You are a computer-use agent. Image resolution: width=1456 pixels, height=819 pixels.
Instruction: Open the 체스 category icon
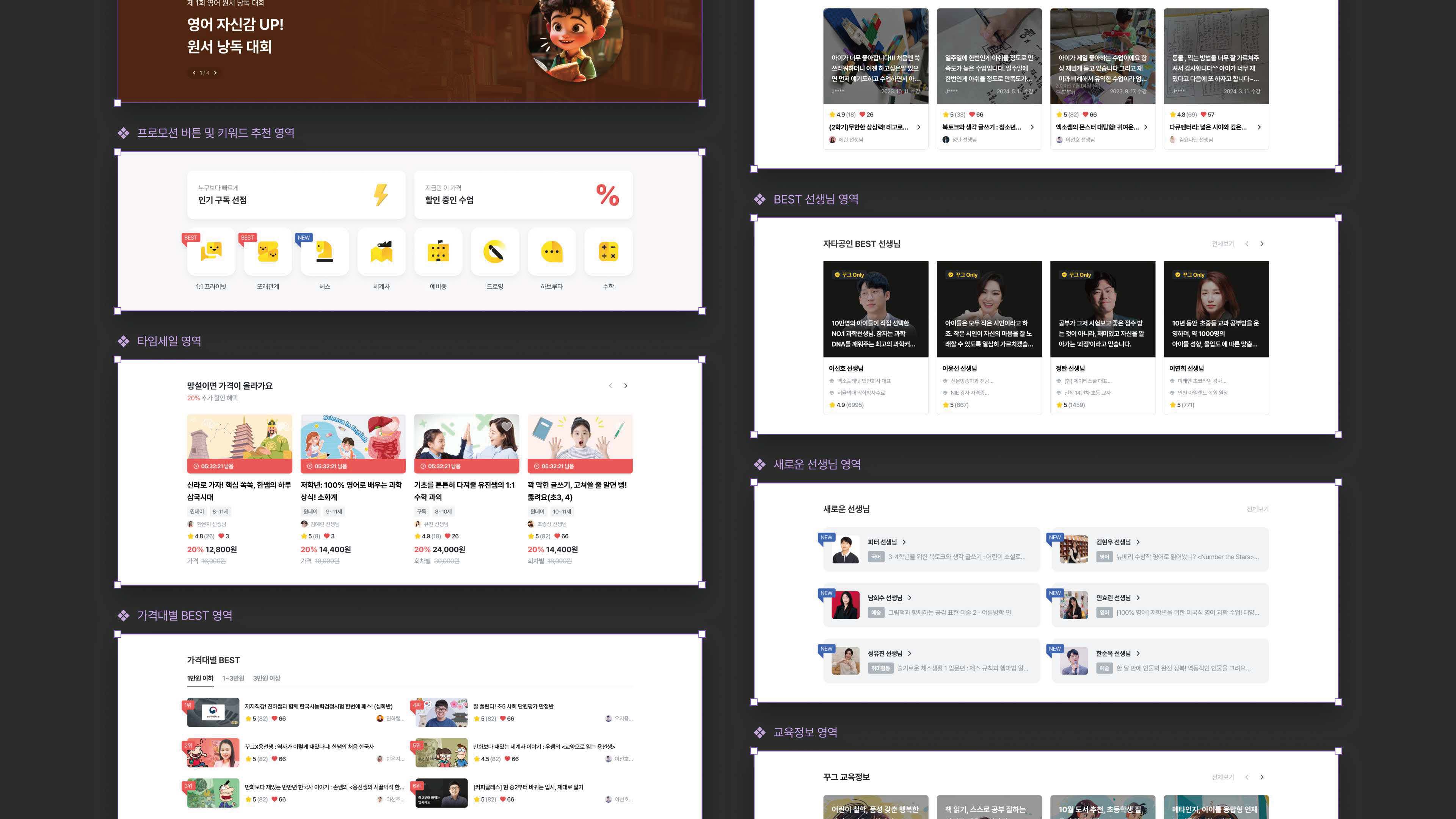tap(325, 251)
